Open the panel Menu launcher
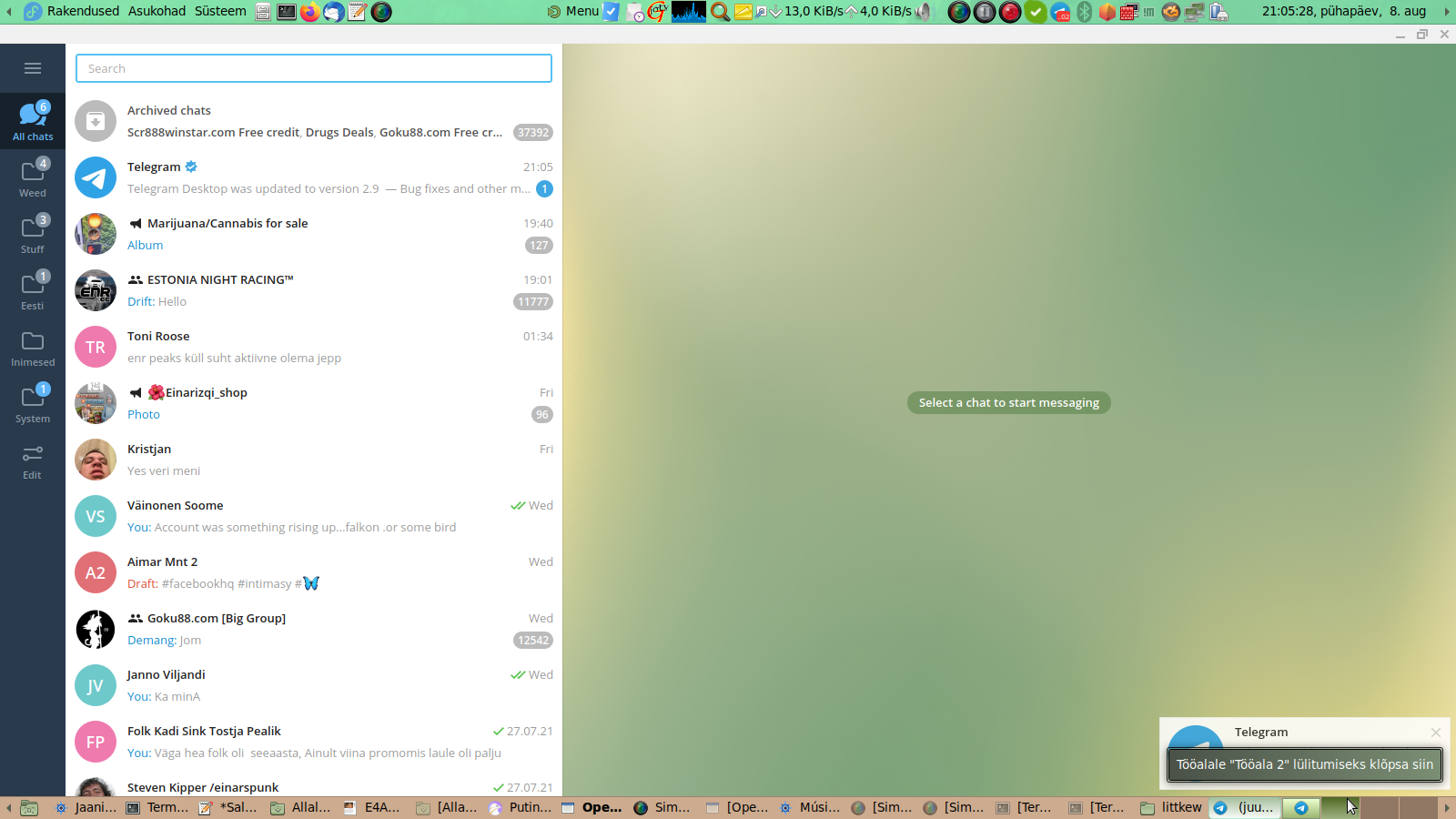The height and width of the screenshot is (819, 1456). (573, 11)
